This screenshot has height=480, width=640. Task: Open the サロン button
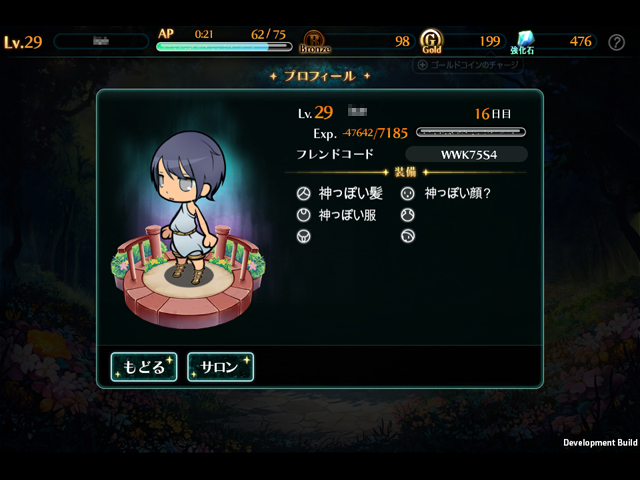click(x=220, y=367)
